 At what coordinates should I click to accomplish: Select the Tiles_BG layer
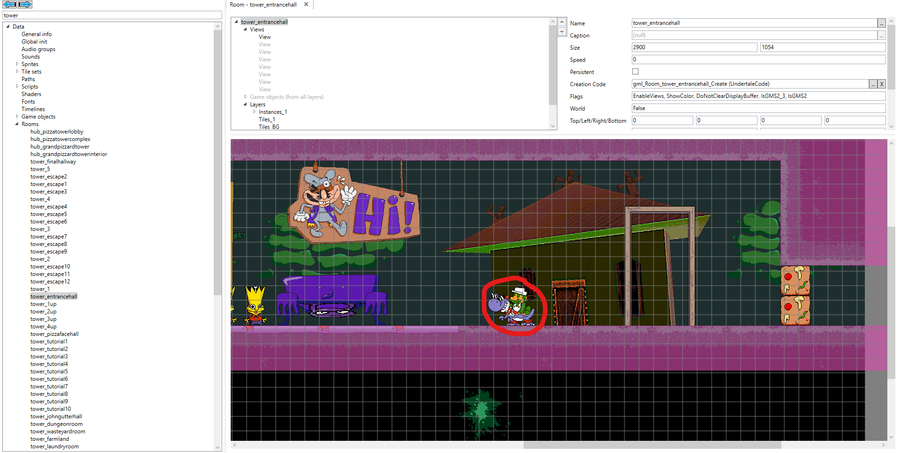coord(269,126)
